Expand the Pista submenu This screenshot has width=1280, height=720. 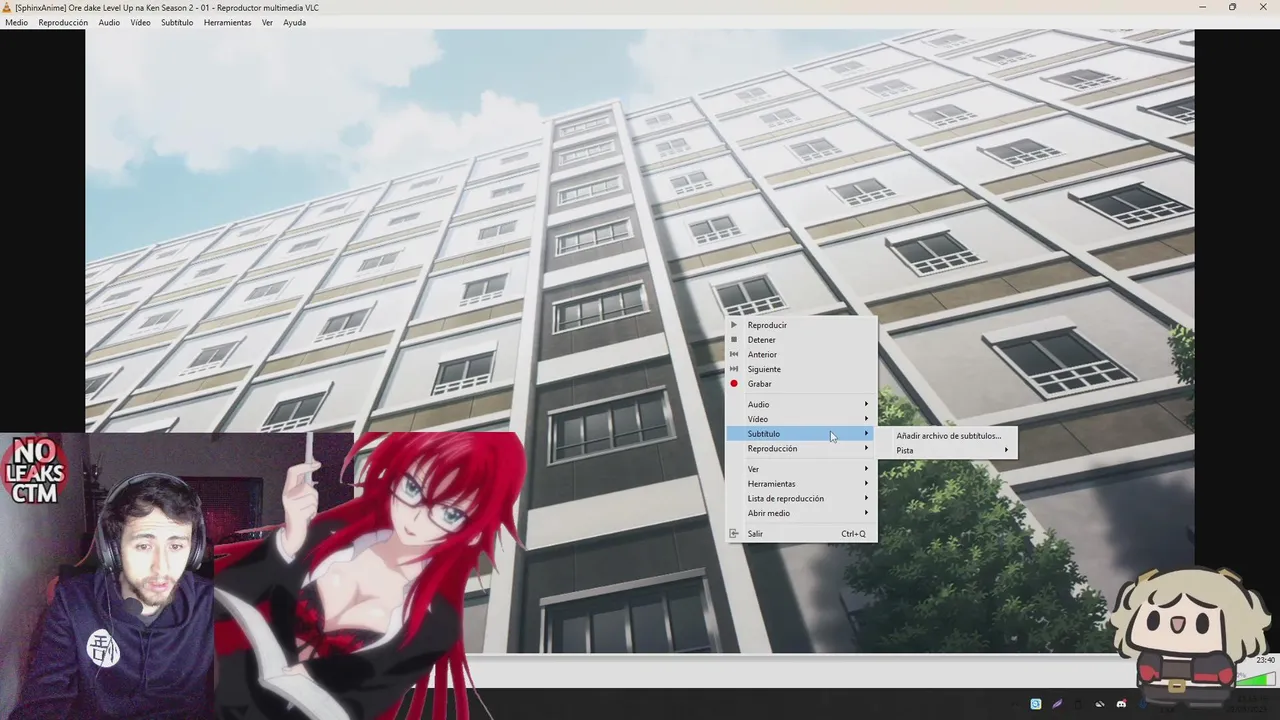[x=948, y=450]
